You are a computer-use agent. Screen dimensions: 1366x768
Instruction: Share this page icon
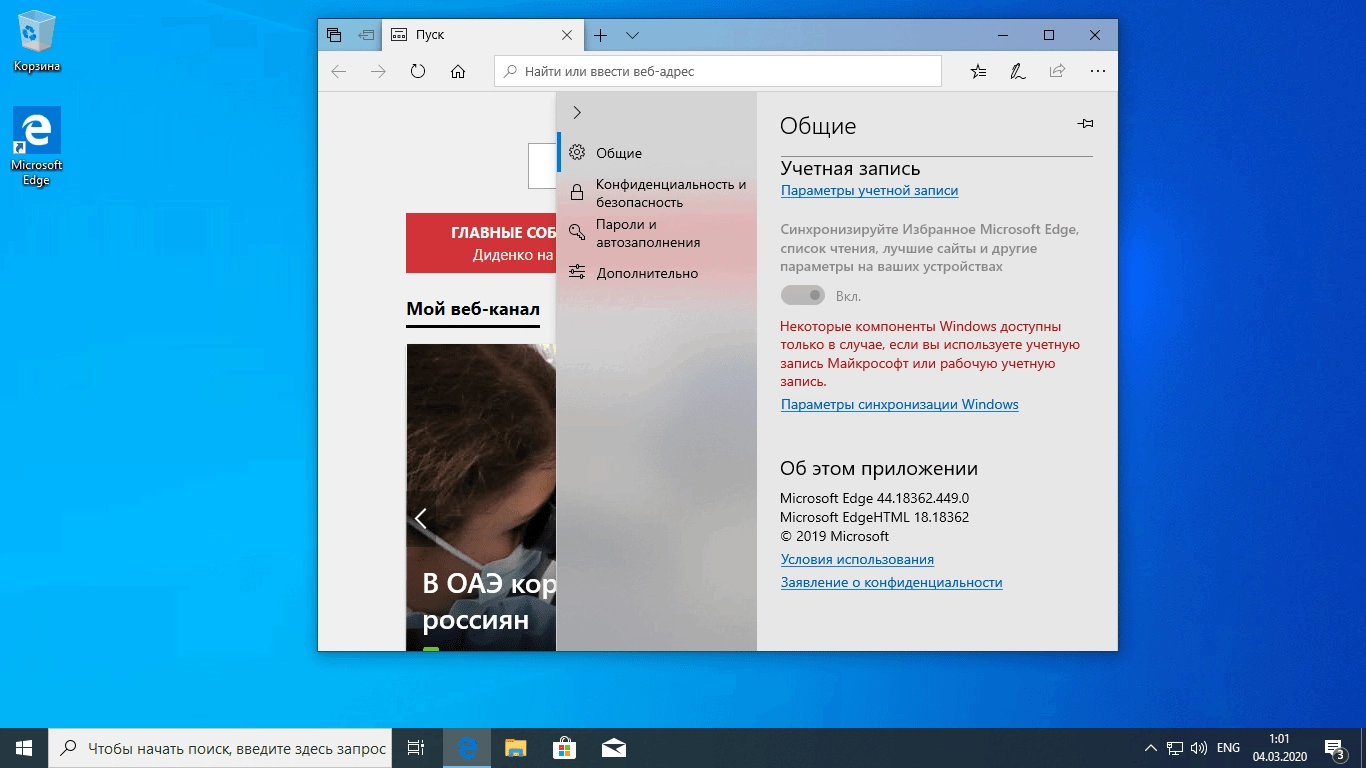click(x=1057, y=71)
